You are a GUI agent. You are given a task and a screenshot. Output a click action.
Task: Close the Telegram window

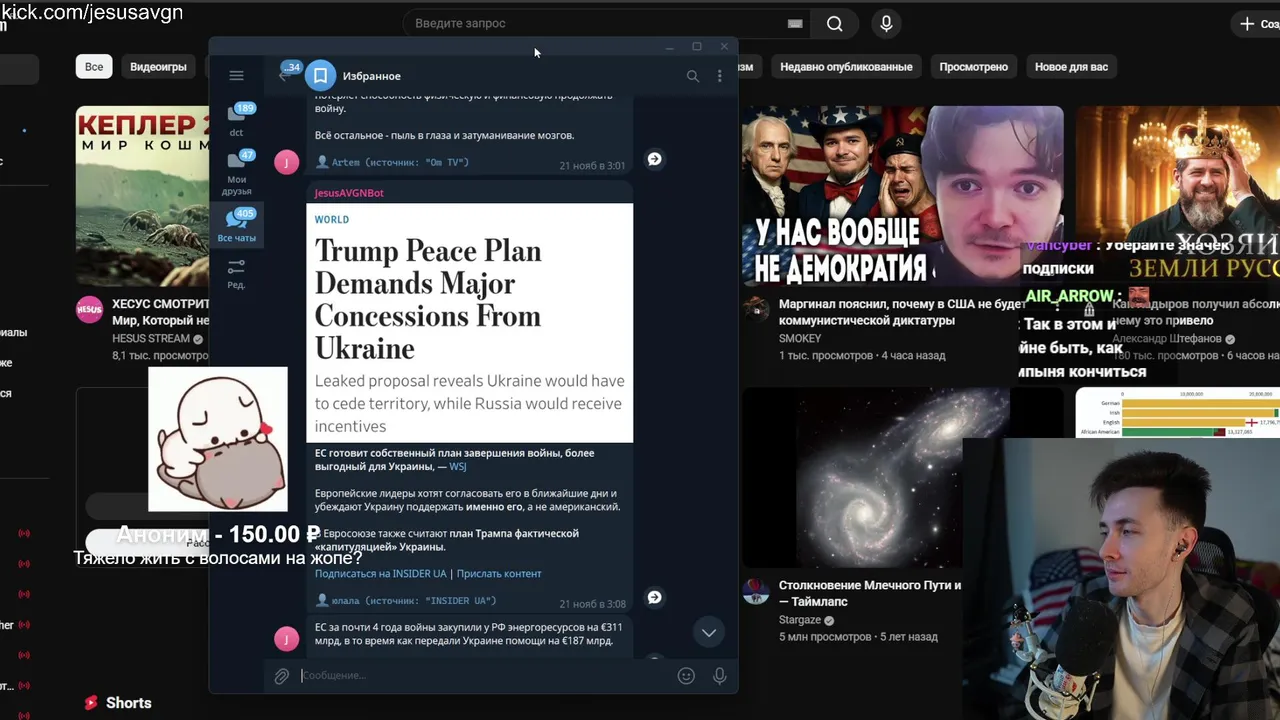click(724, 47)
